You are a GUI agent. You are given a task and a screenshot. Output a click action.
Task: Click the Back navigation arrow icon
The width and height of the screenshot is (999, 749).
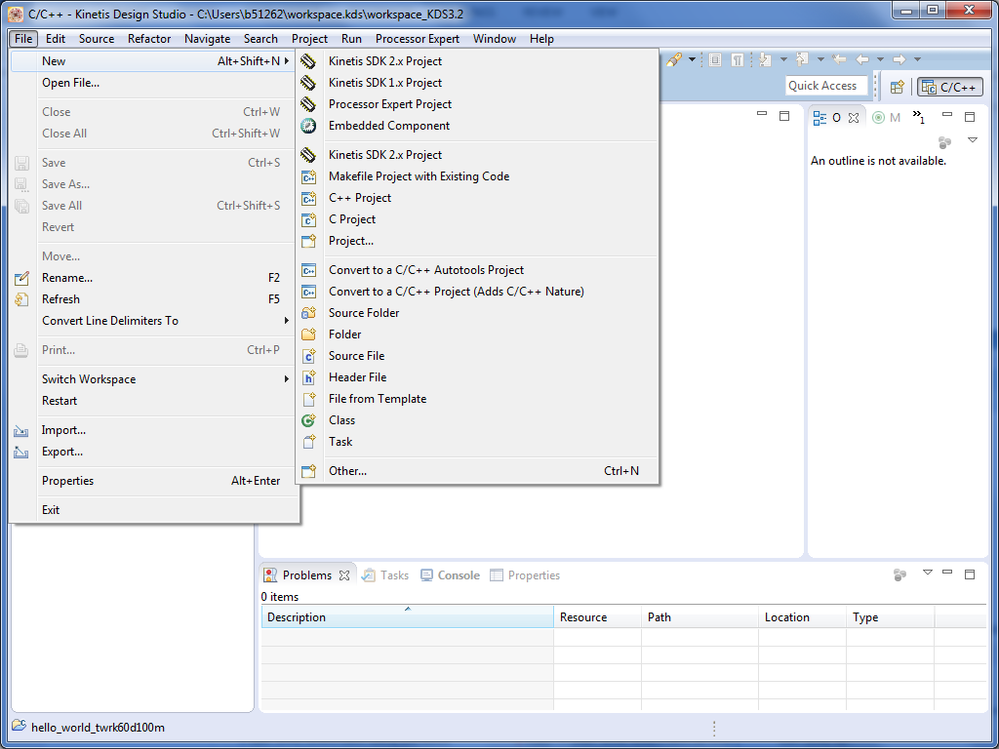(863, 60)
